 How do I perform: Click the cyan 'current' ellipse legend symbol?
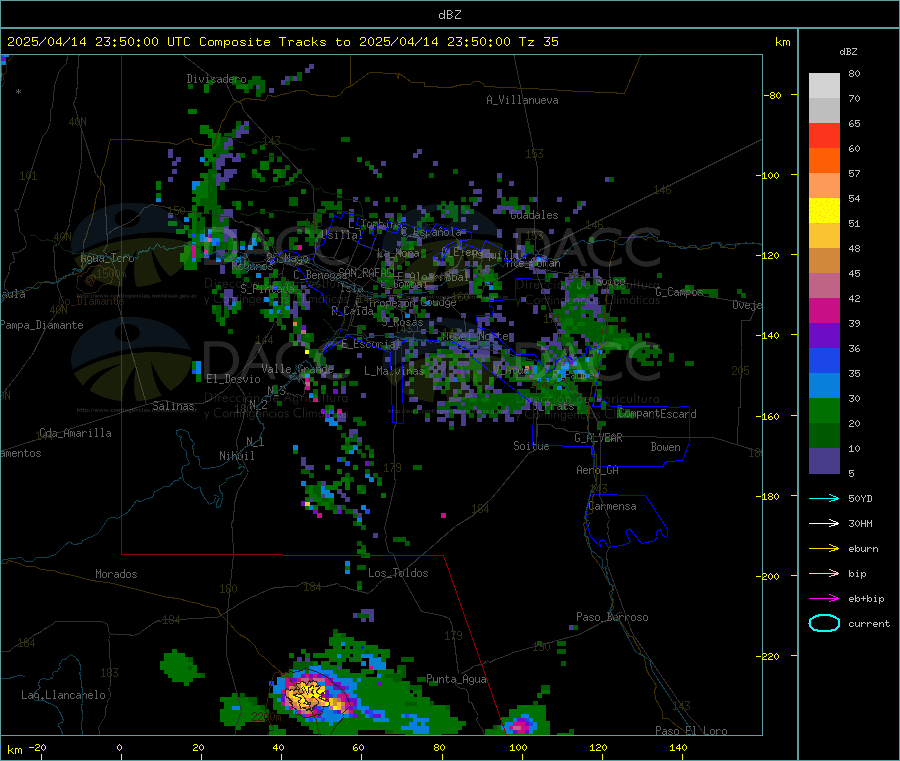[824, 623]
